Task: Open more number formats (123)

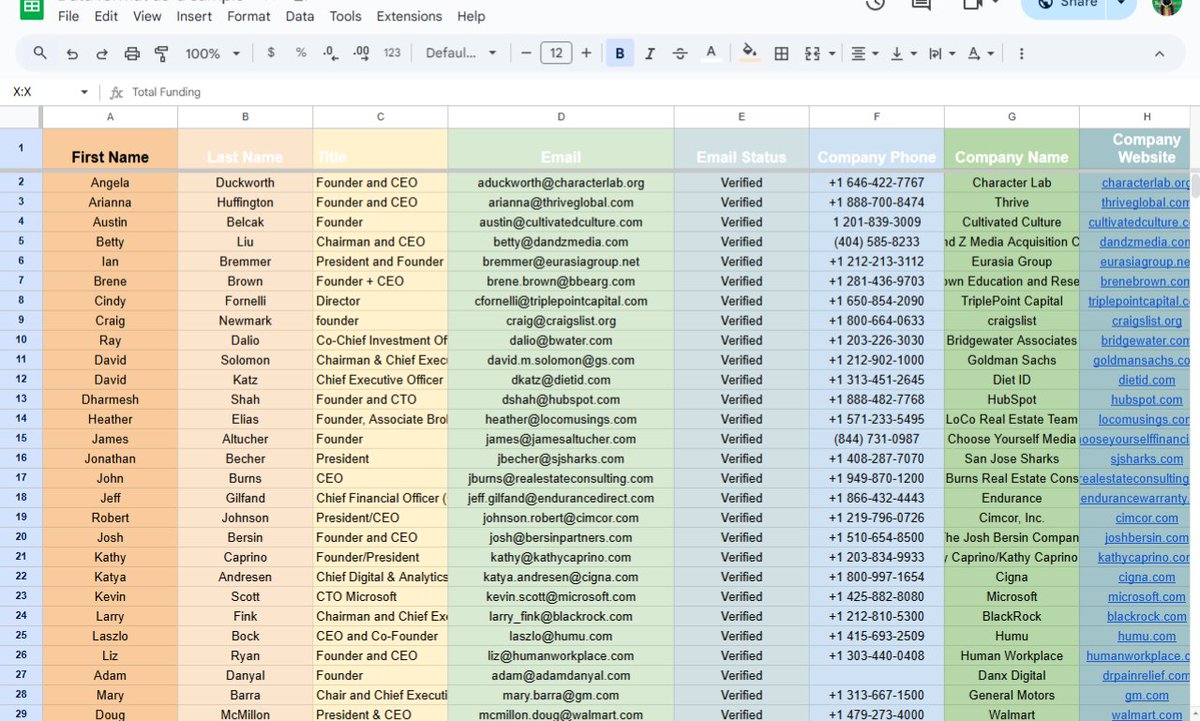Action: pyautogui.click(x=392, y=53)
